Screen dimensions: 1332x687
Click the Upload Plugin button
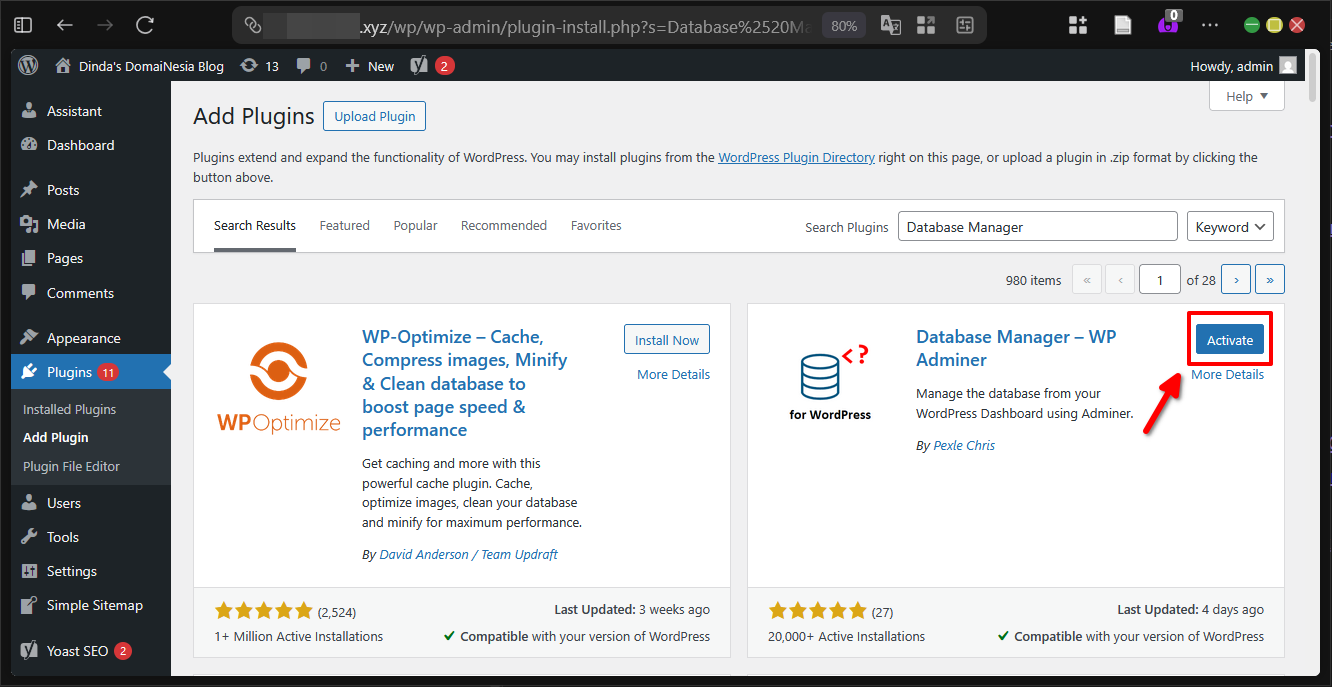click(x=374, y=116)
